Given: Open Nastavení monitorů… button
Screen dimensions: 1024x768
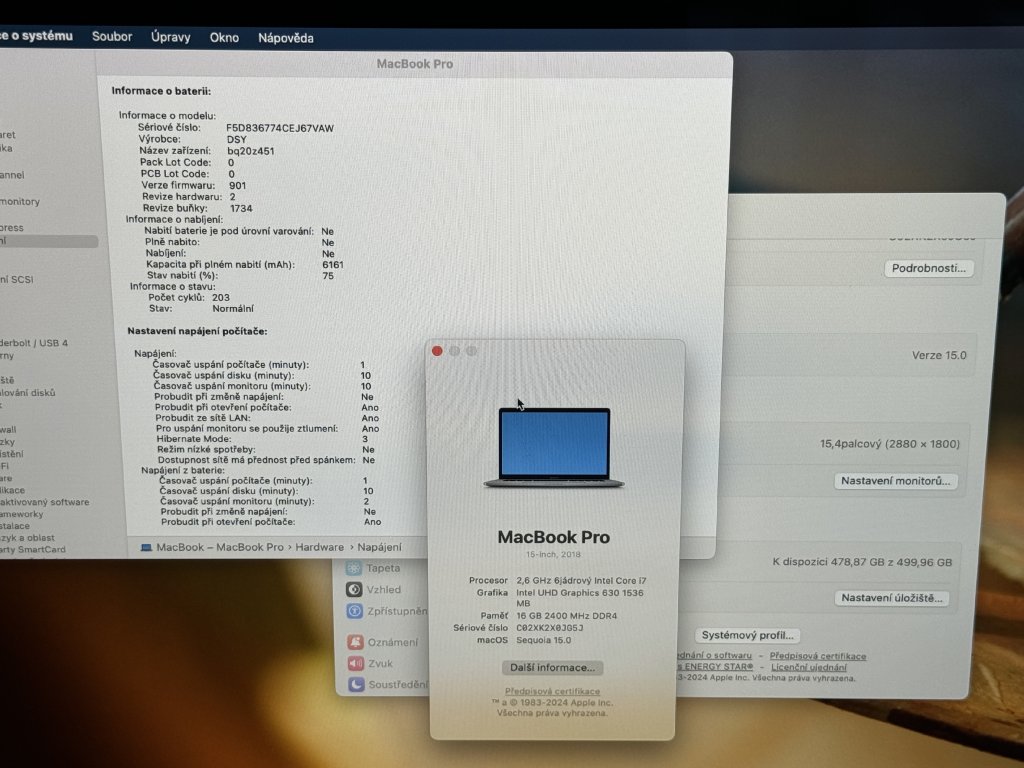Looking at the screenshot, I should pyautogui.click(x=895, y=481).
